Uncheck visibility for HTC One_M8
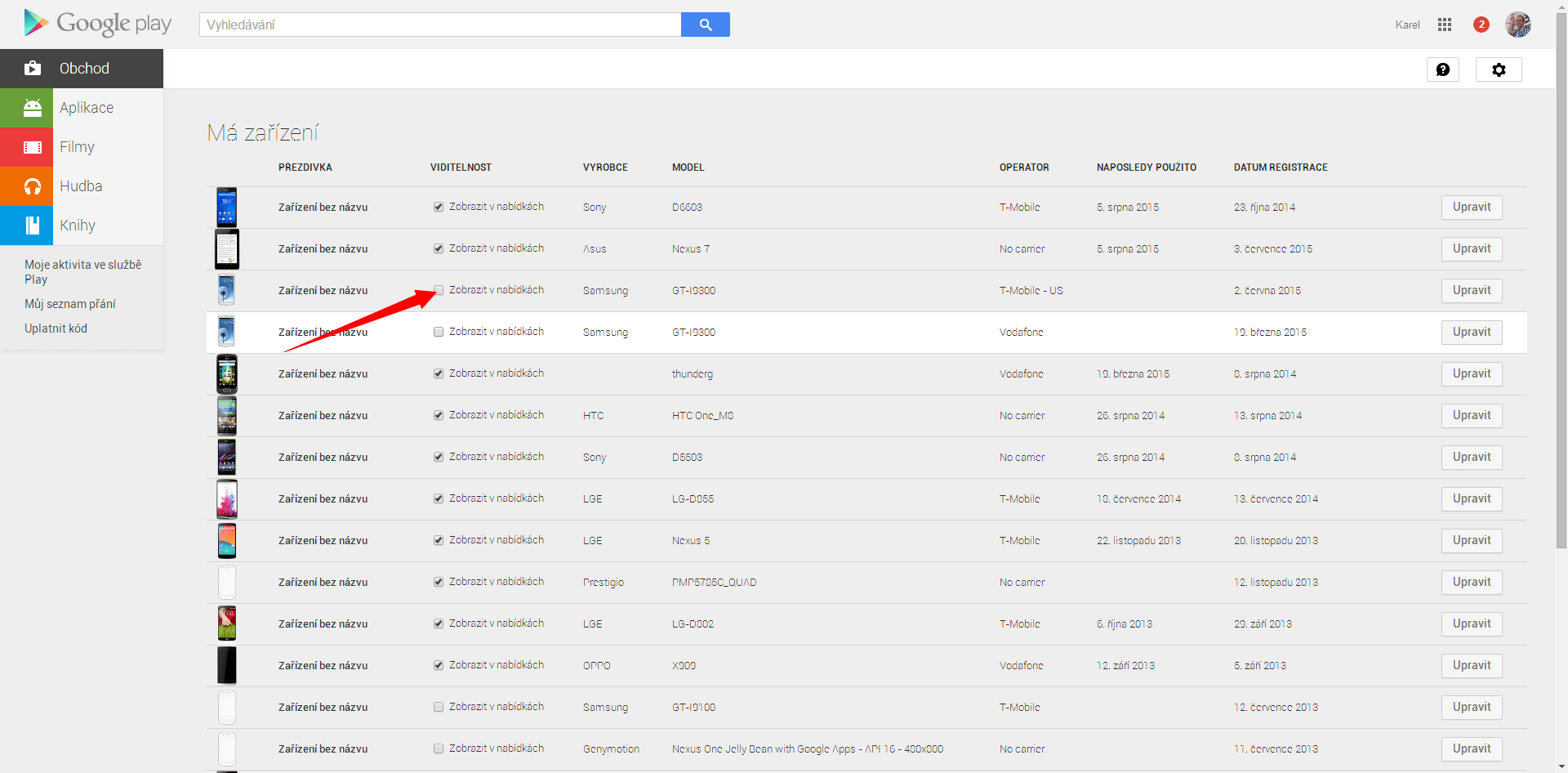This screenshot has height=773, width=1568. pyautogui.click(x=439, y=416)
